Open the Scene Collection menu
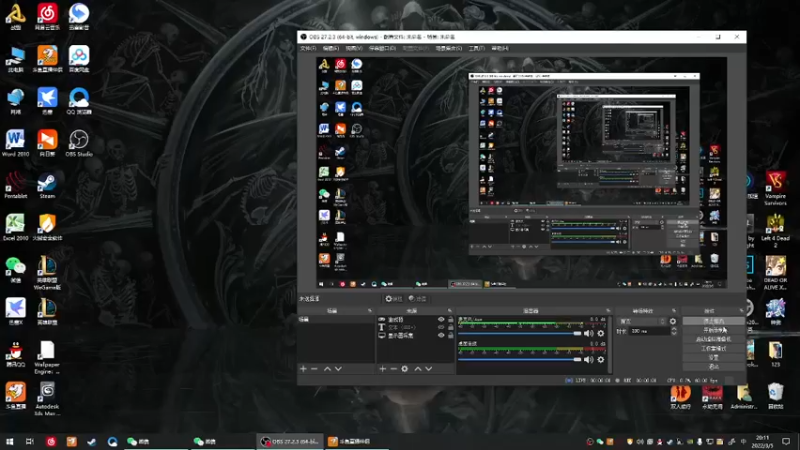This screenshot has height=450, width=800. coord(448,48)
